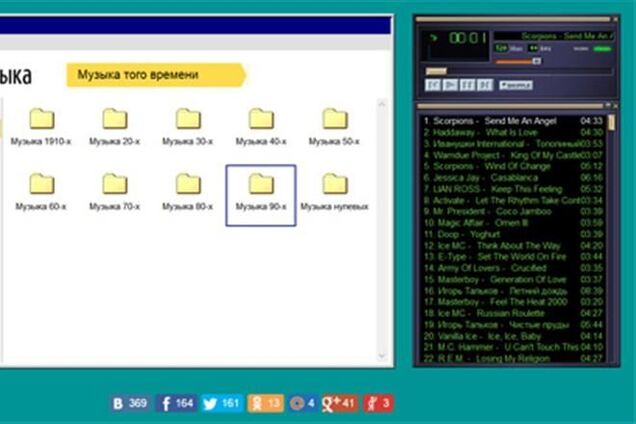Click the playlist scrollbar thumb

[x=611, y=123]
